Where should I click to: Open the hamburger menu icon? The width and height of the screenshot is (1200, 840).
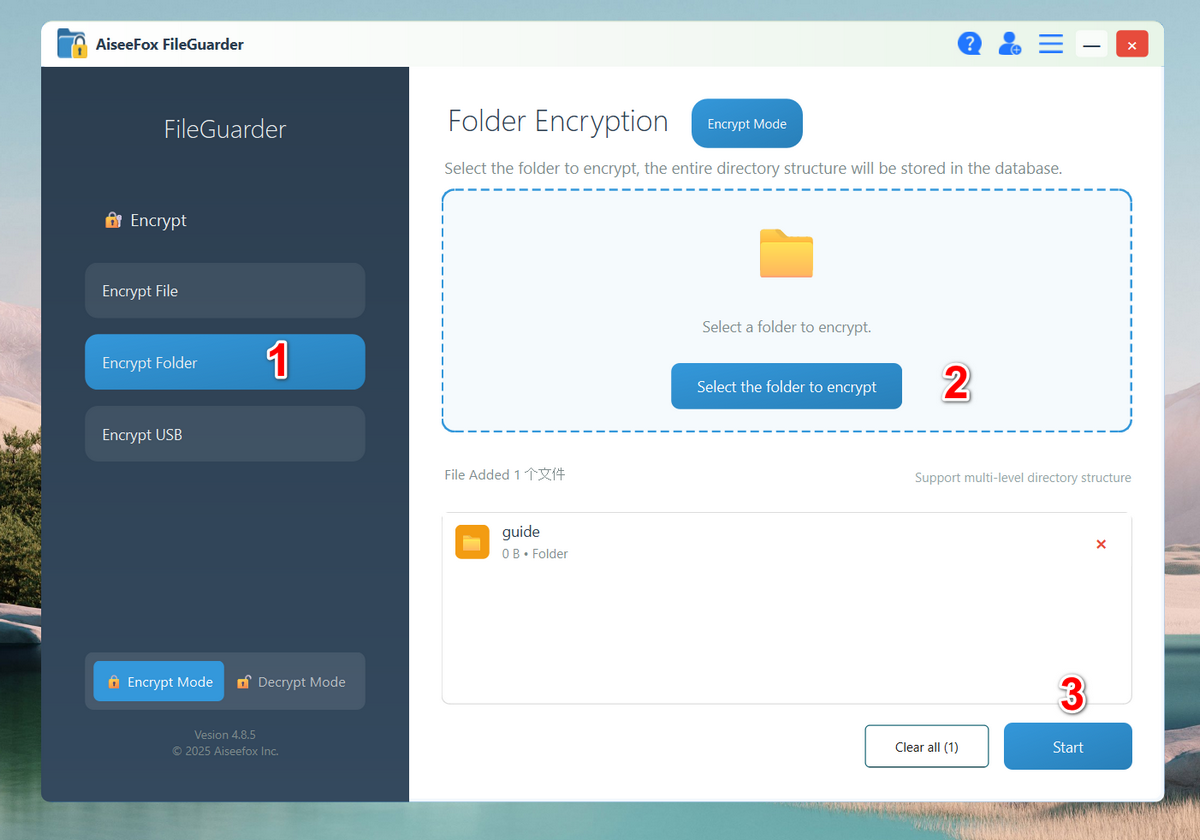(x=1050, y=43)
